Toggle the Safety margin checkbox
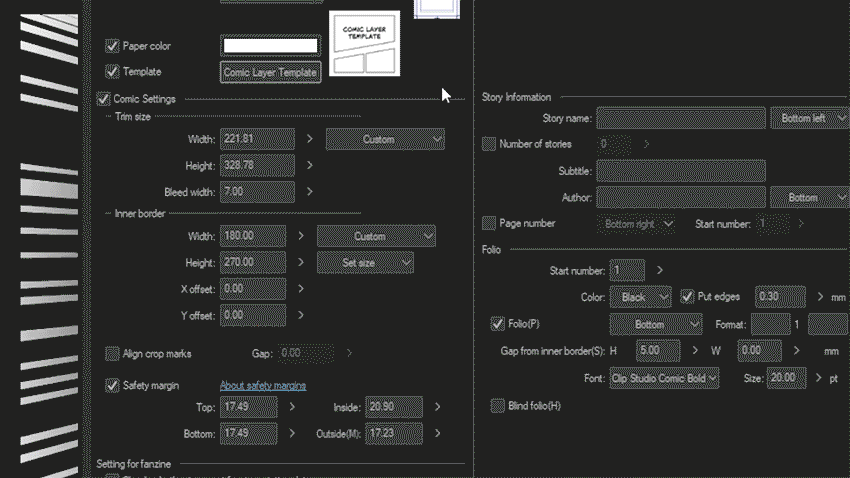 [112, 385]
